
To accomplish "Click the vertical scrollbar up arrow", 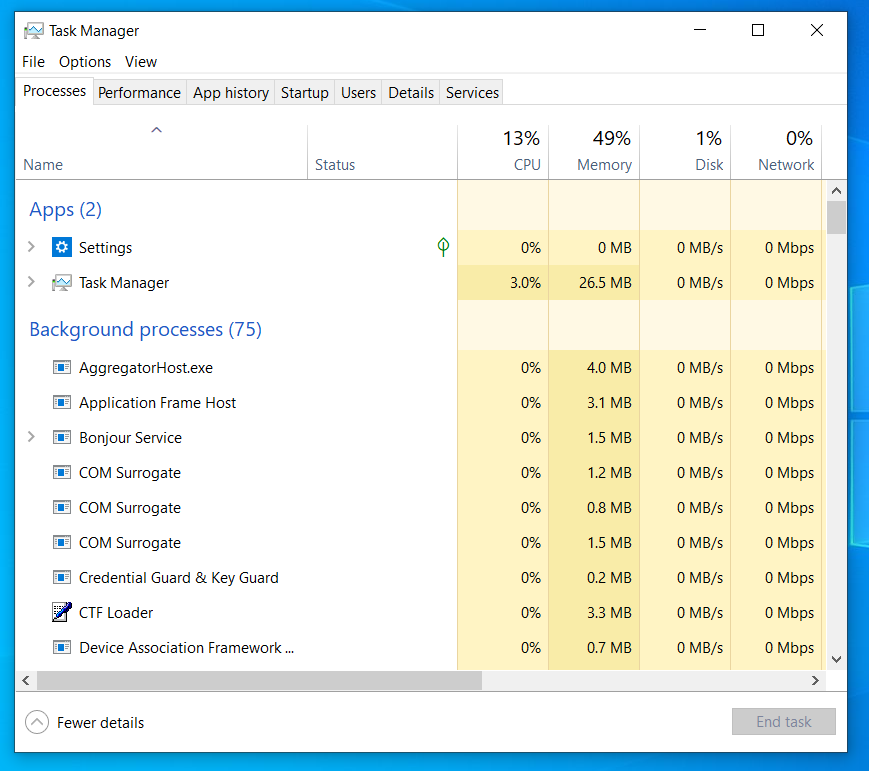I will [x=836, y=191].
